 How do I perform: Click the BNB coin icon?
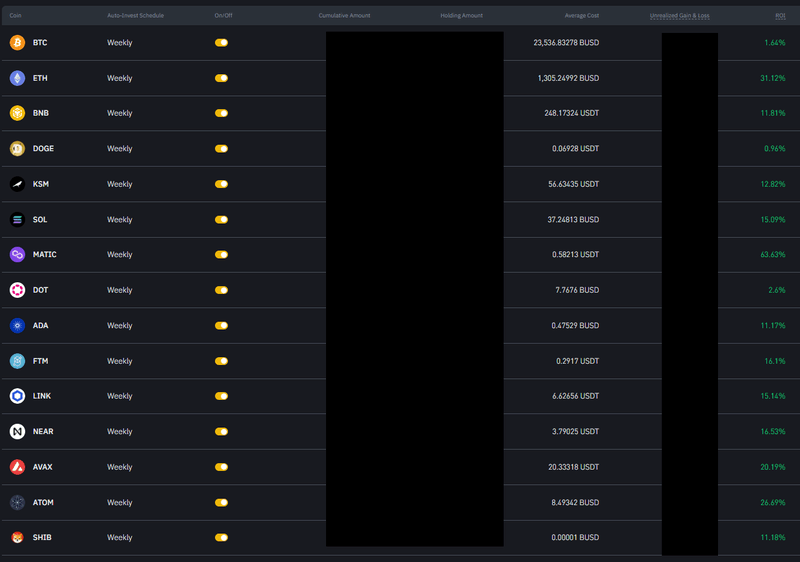17,113
